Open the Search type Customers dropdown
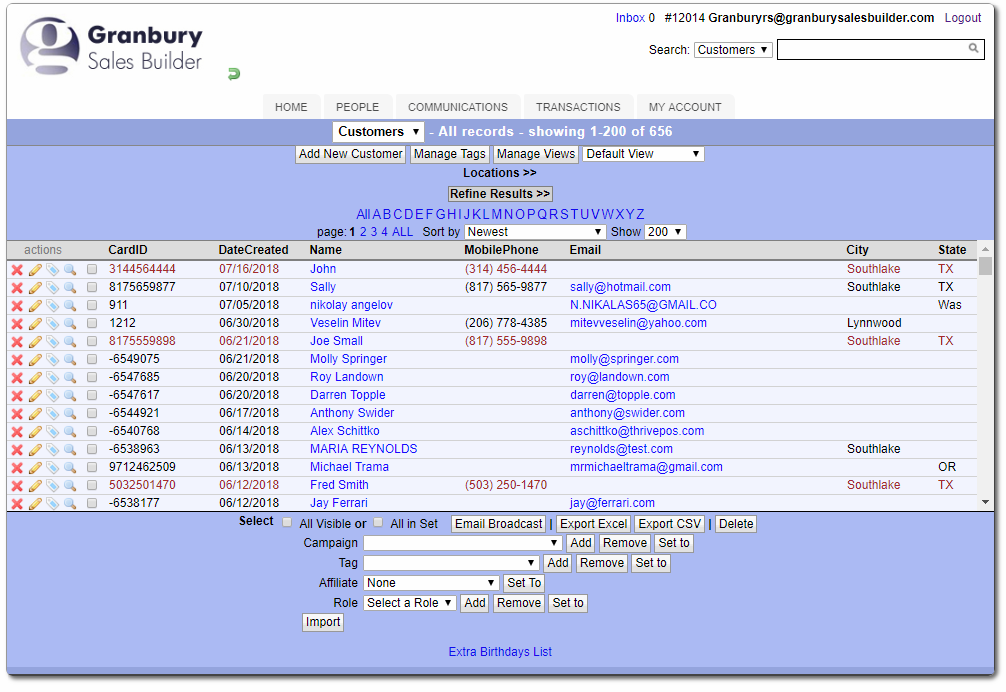1006x692 pixels. click(x=733, y=50)
